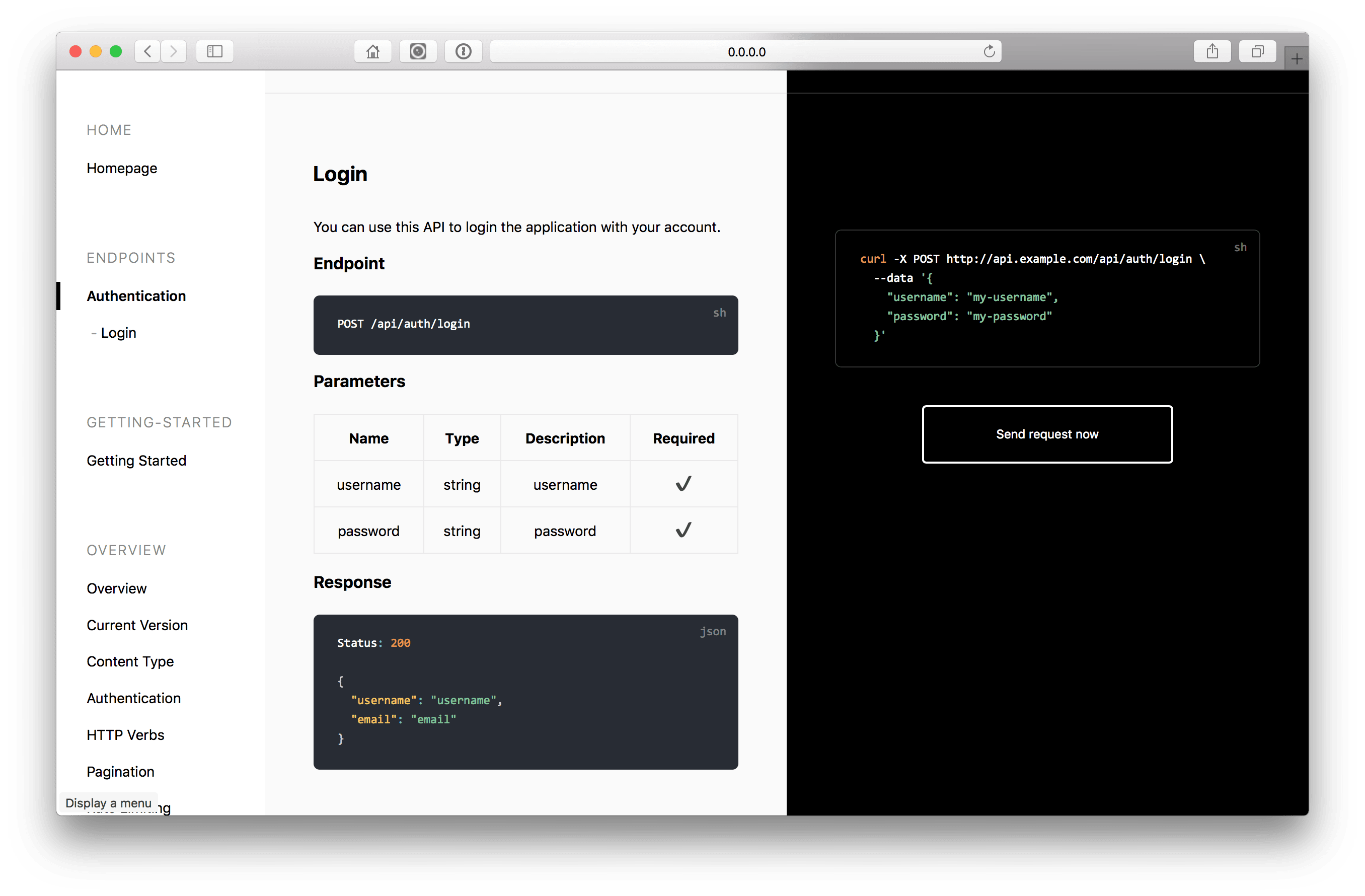The image size is (1365, 896).
Task: Click the browser forward arrow button
Action: tap(174, 52)
